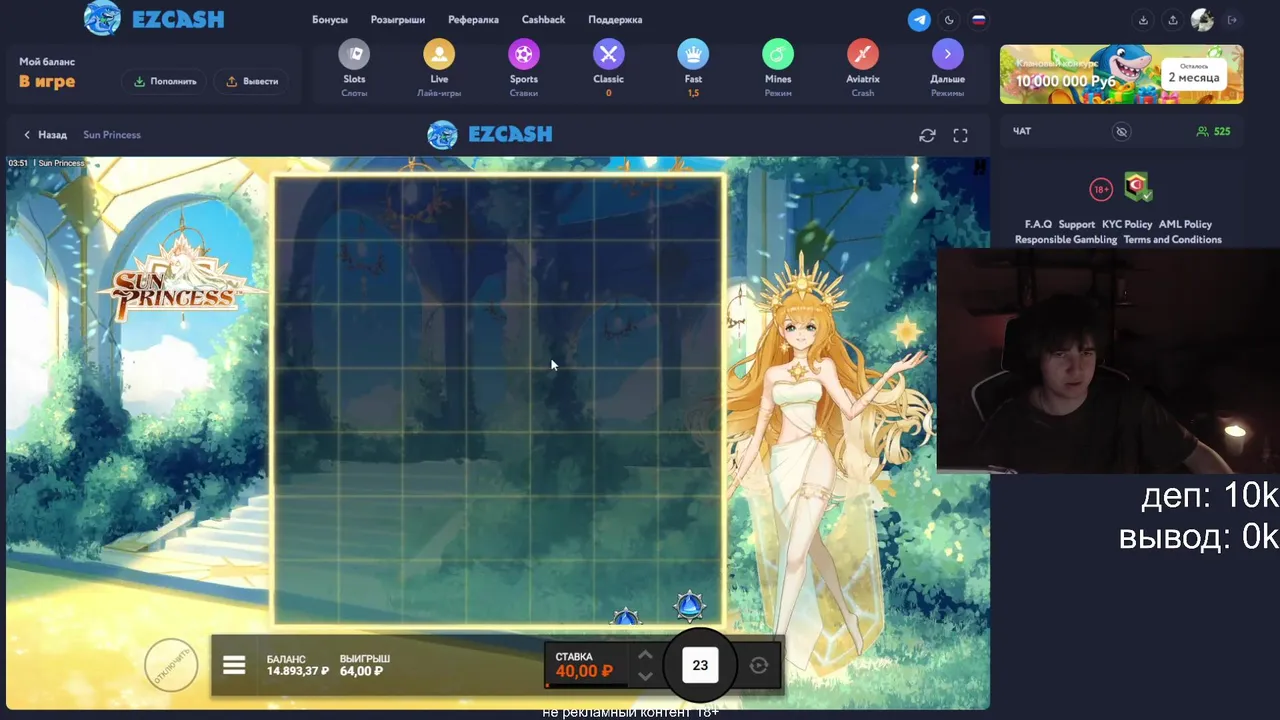Open the Рефералка menu
1280x720 pixels.
[473, 20]
